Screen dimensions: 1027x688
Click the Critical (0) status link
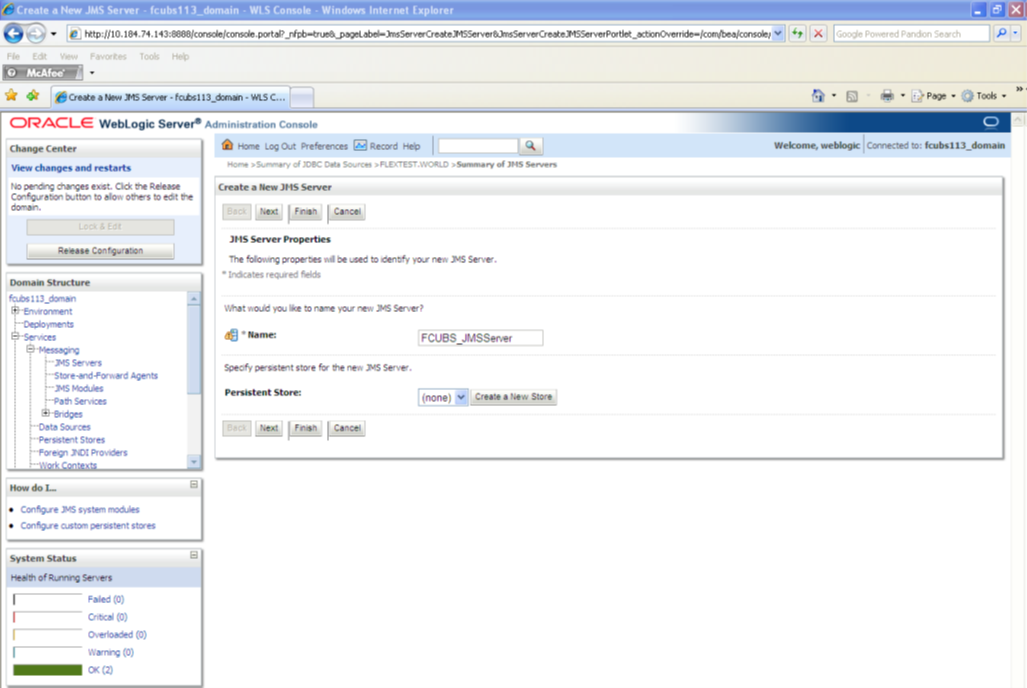(x=107, y=617)
